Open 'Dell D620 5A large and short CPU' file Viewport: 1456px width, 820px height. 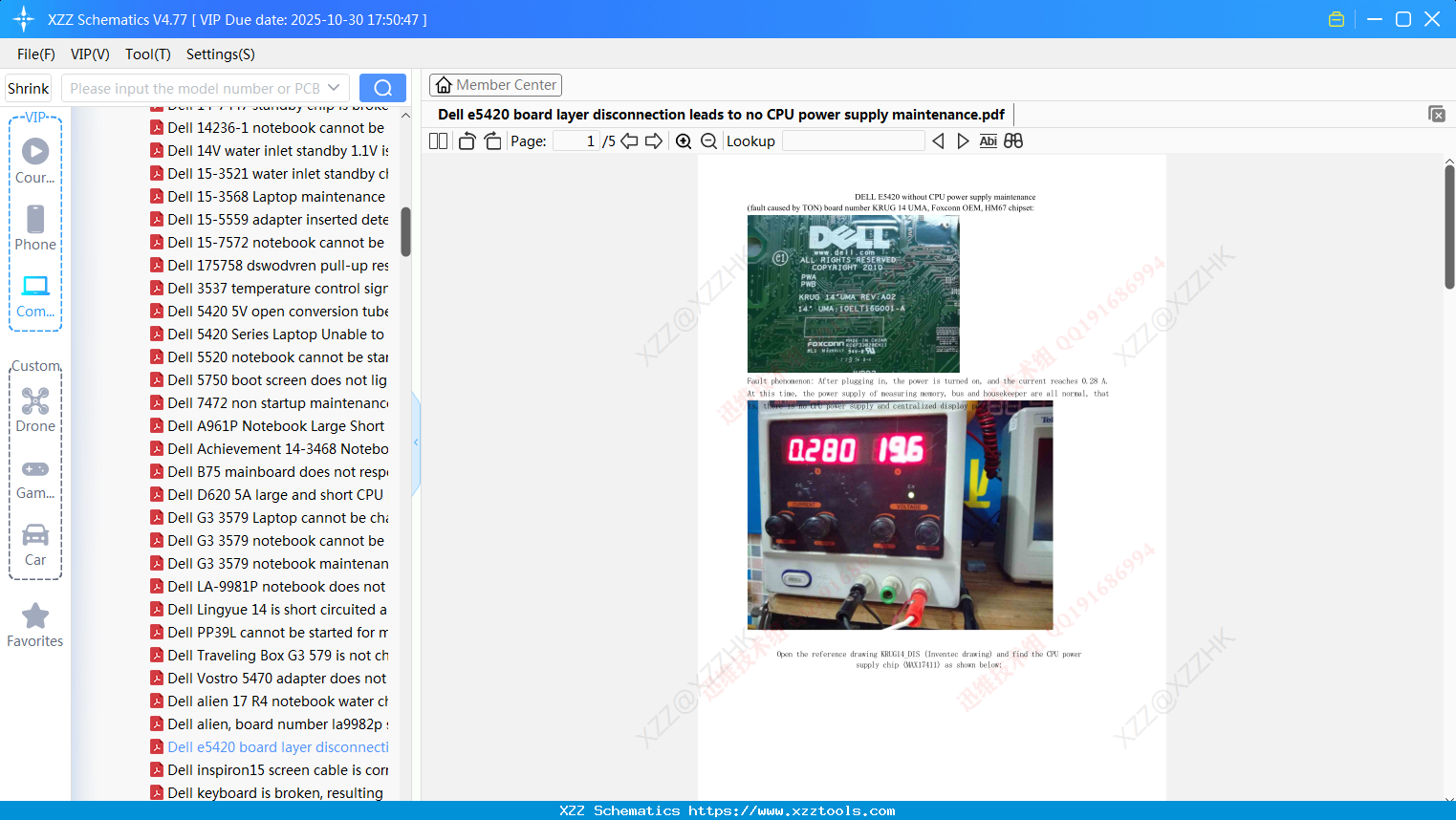click(269, 495)
